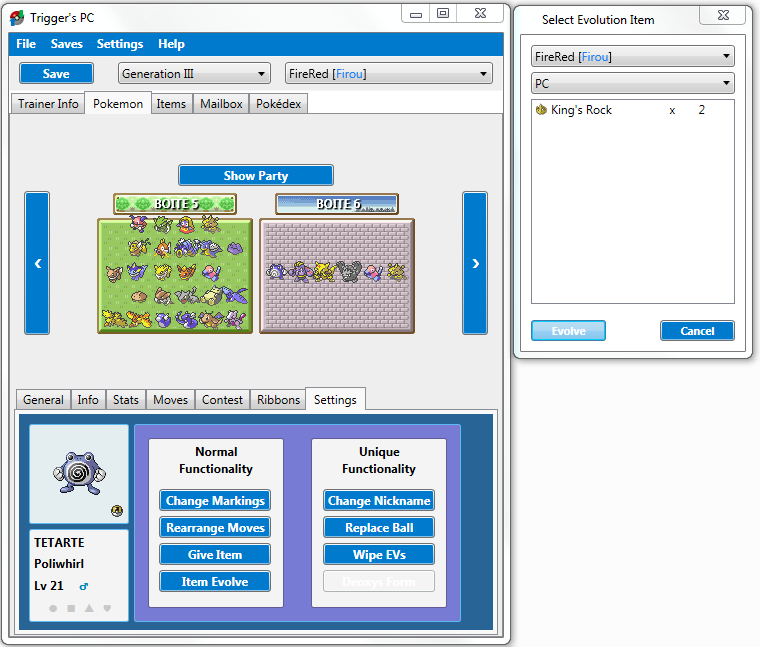760x647 pixels.
Task: Open the Generation III dropdown
Action: coord(194,74)
